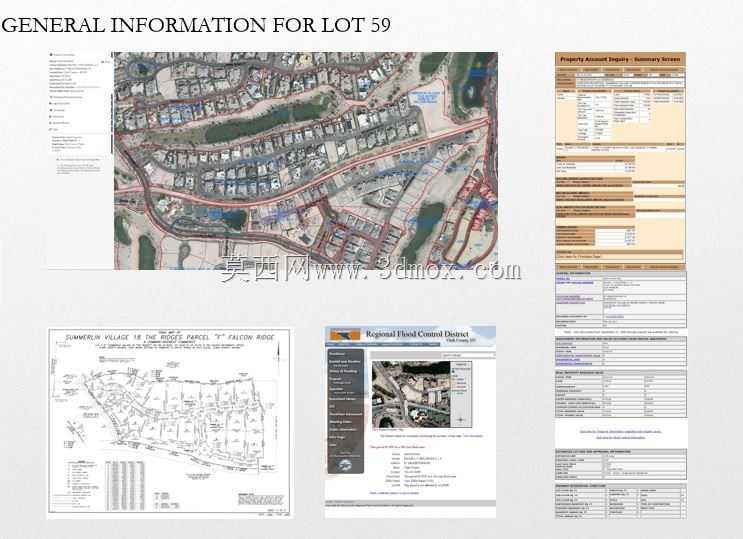Click the compass cross in flood map legend
The width and height of the screenshot is (743, 539).
(x=461, y=420)
